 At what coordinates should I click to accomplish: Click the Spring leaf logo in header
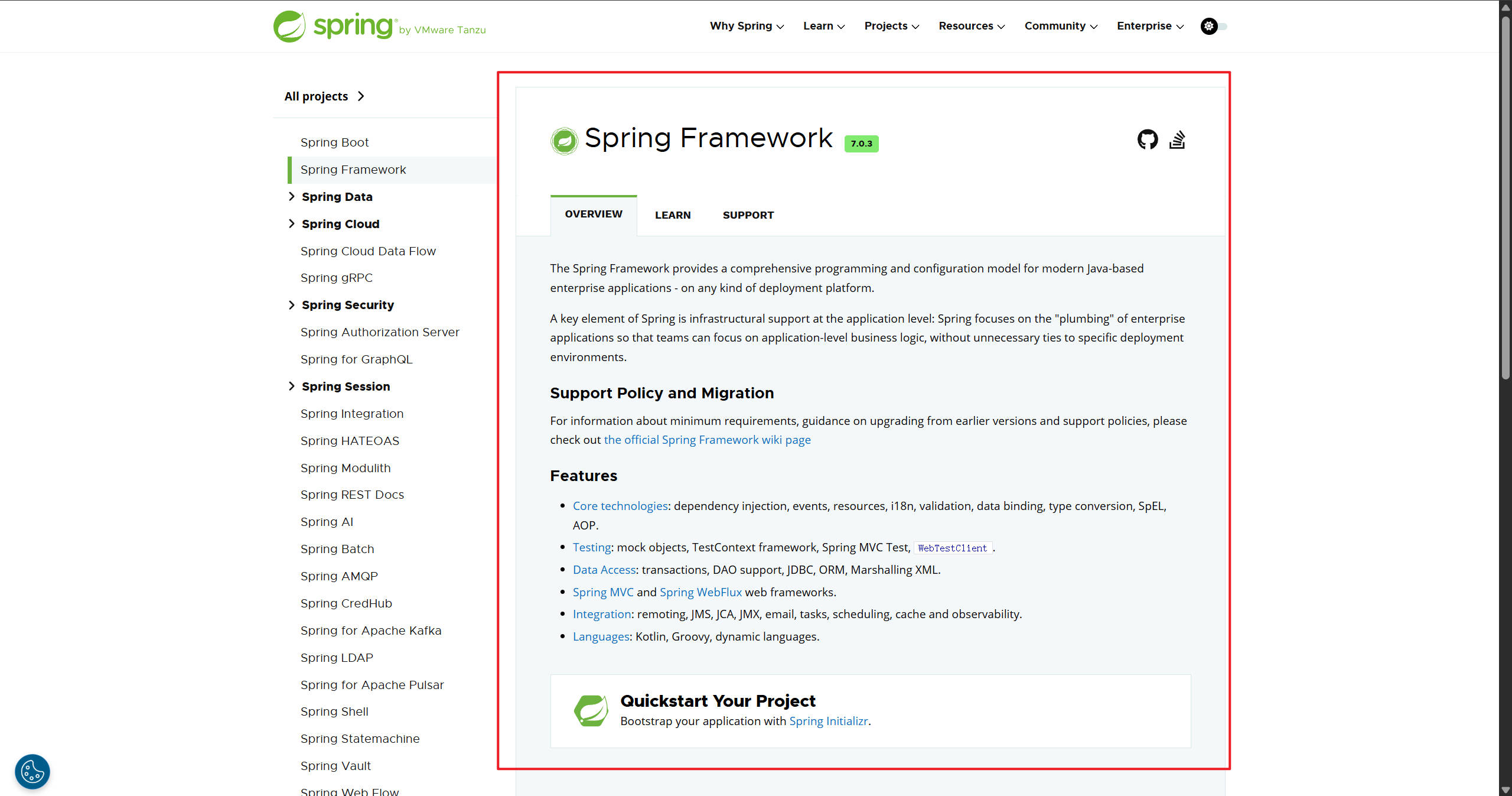(x=289, y=27)
